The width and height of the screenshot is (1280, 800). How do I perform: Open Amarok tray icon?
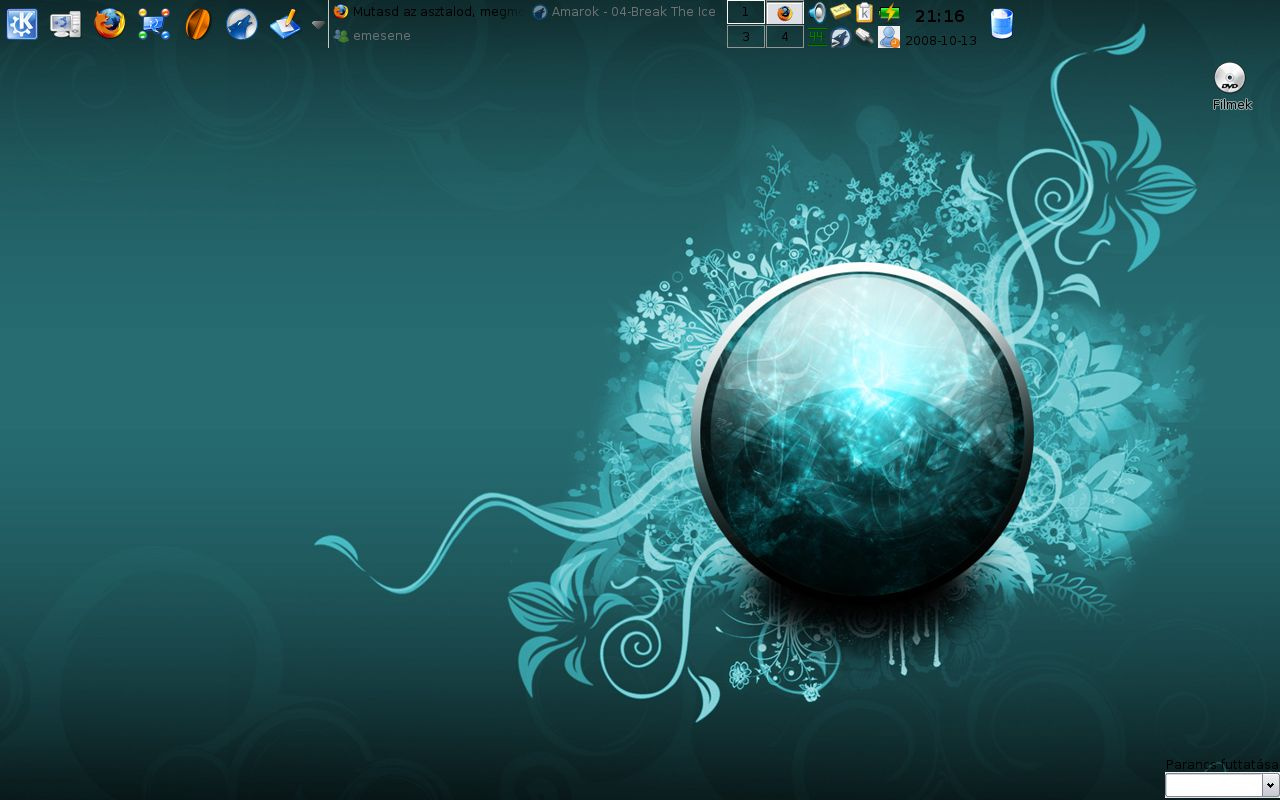[x=841, y=37]
